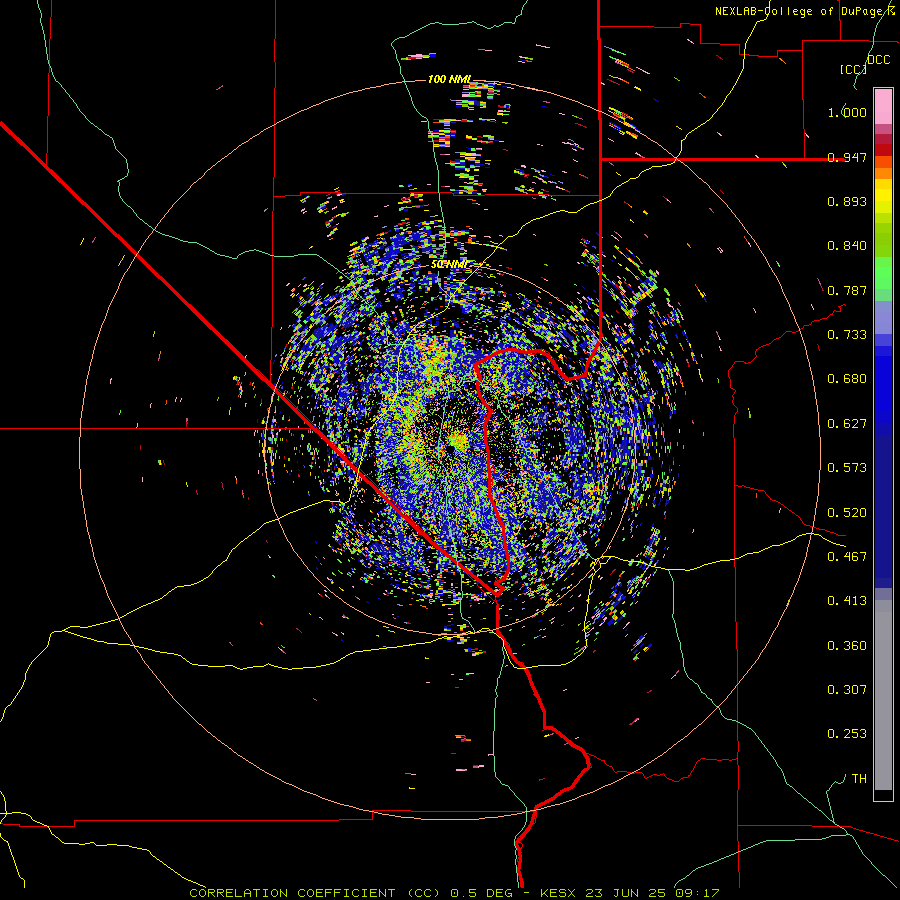Viewport: 900px width, 900px height.
Task: Click the 100 NMI range ring label
Action: coord(449,79)
